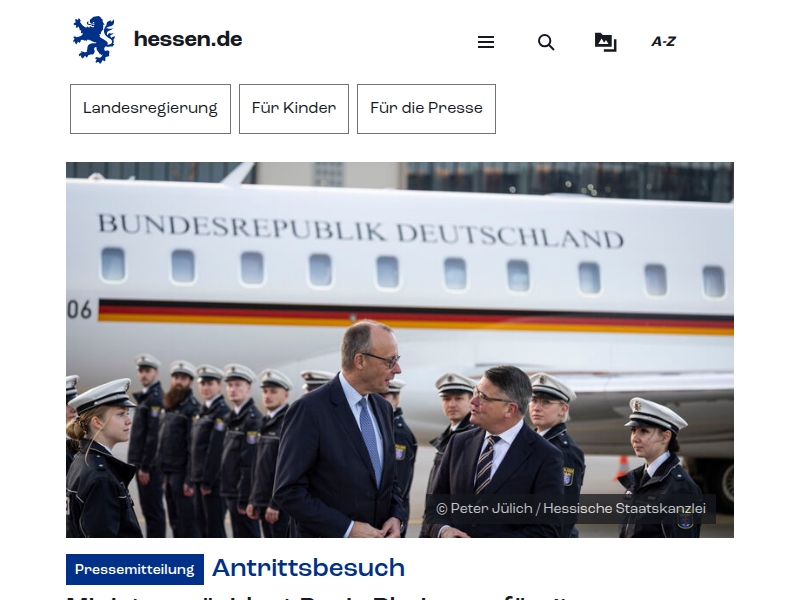The image size is (800, 600).
Task: Click the bearded officer in the lineup
Action: pyautogui.click(x=178, y=446)
